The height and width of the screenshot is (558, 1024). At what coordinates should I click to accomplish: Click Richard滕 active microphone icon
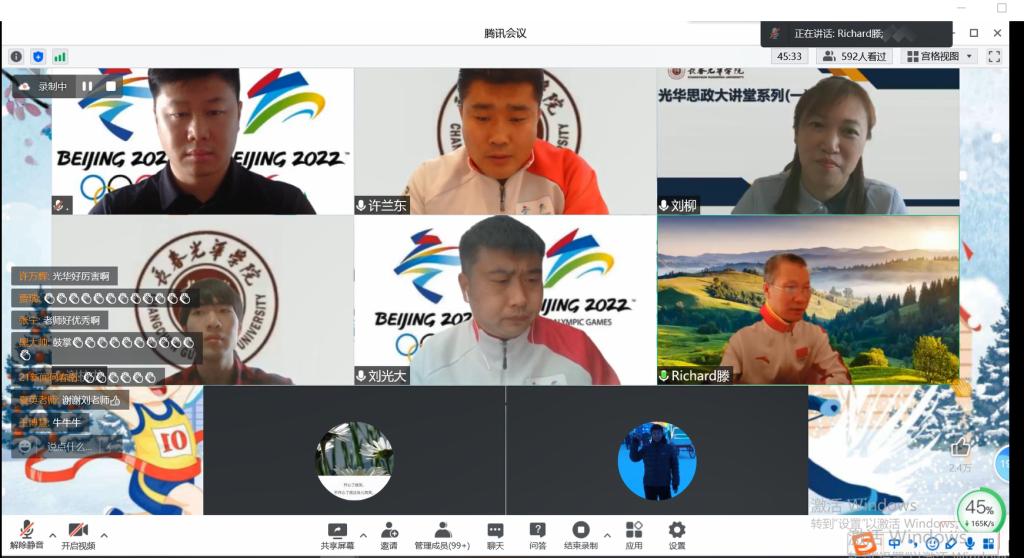(x=664, y=376)
